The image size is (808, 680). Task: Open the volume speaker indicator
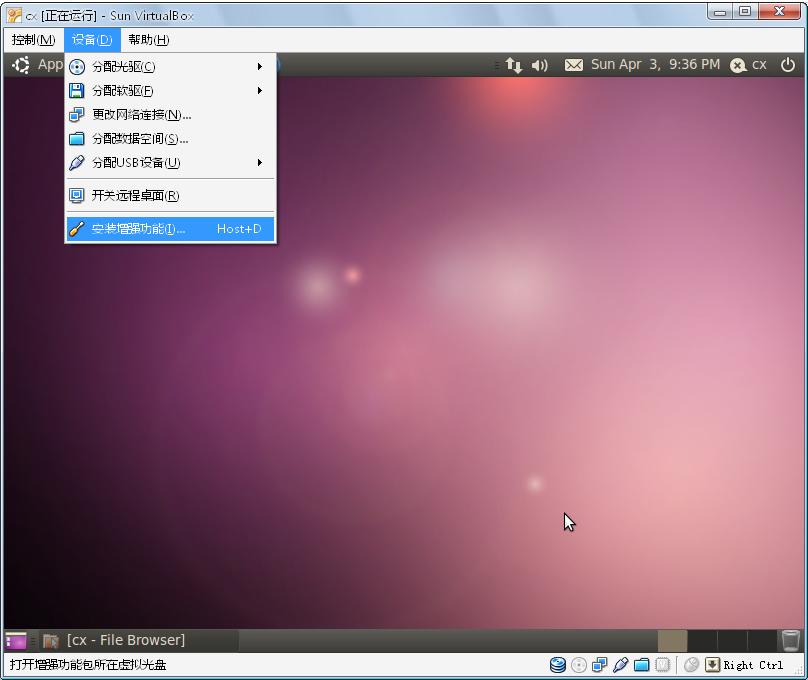click(540, 65)
